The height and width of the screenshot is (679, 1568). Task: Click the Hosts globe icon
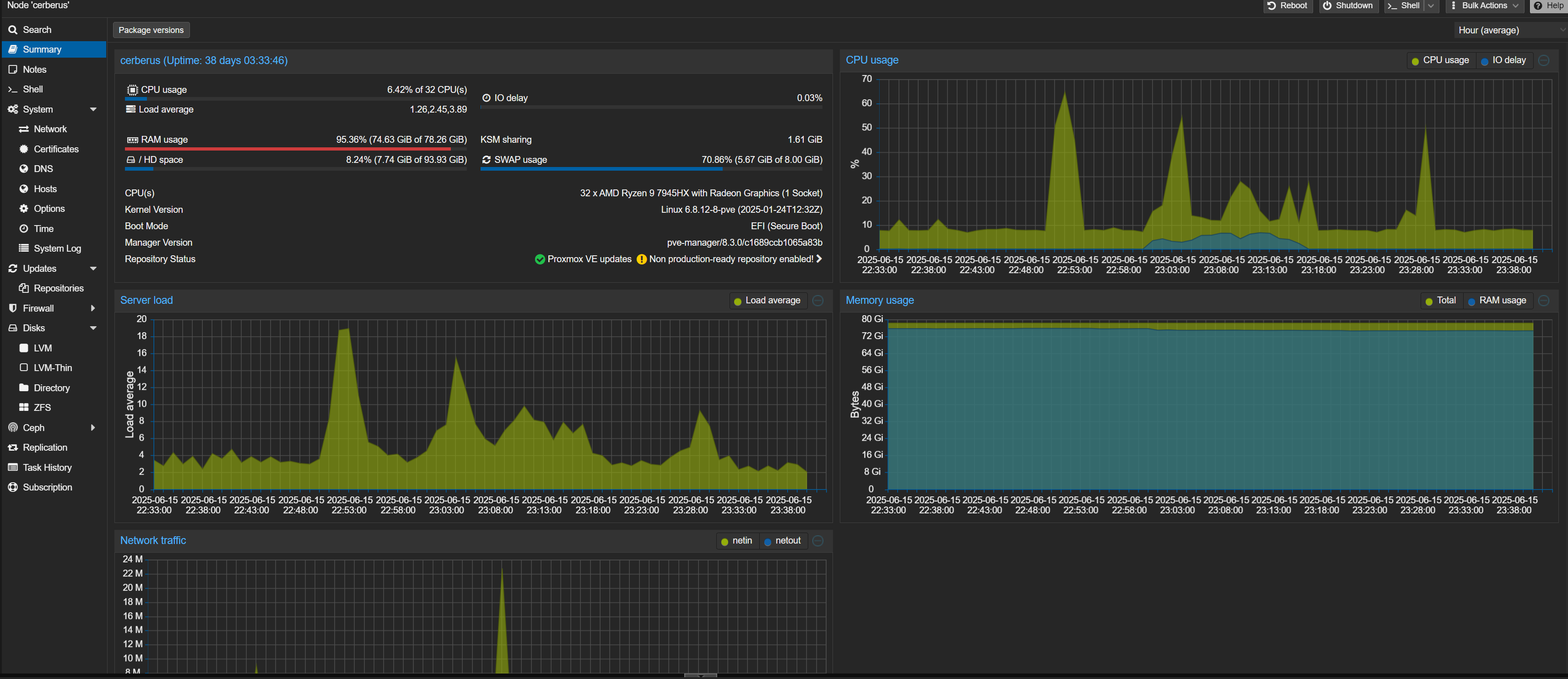(24, 189)
